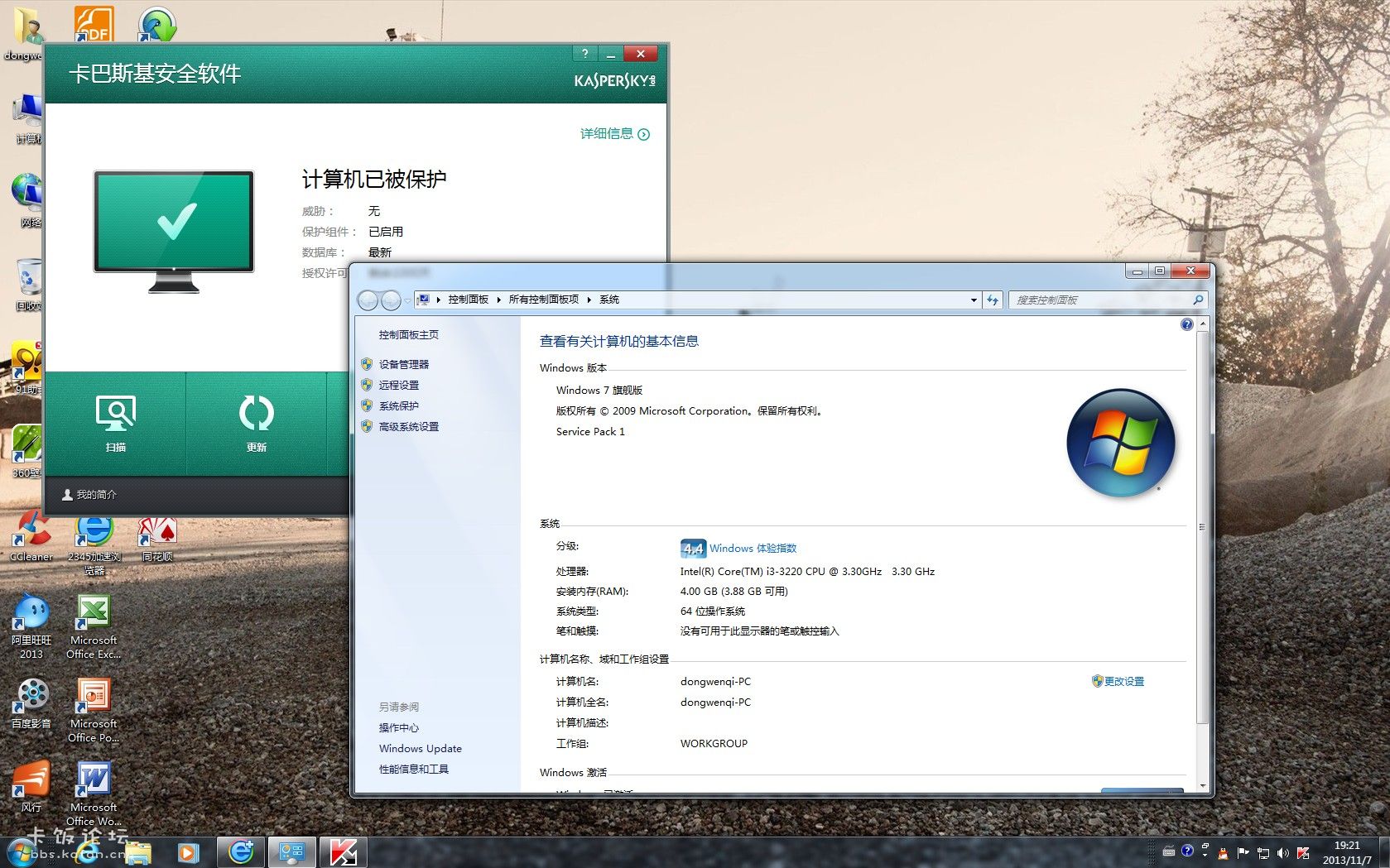1390x868 pixels.
Task: Open Windows Update link in sidebar
Action: point(421,748)
